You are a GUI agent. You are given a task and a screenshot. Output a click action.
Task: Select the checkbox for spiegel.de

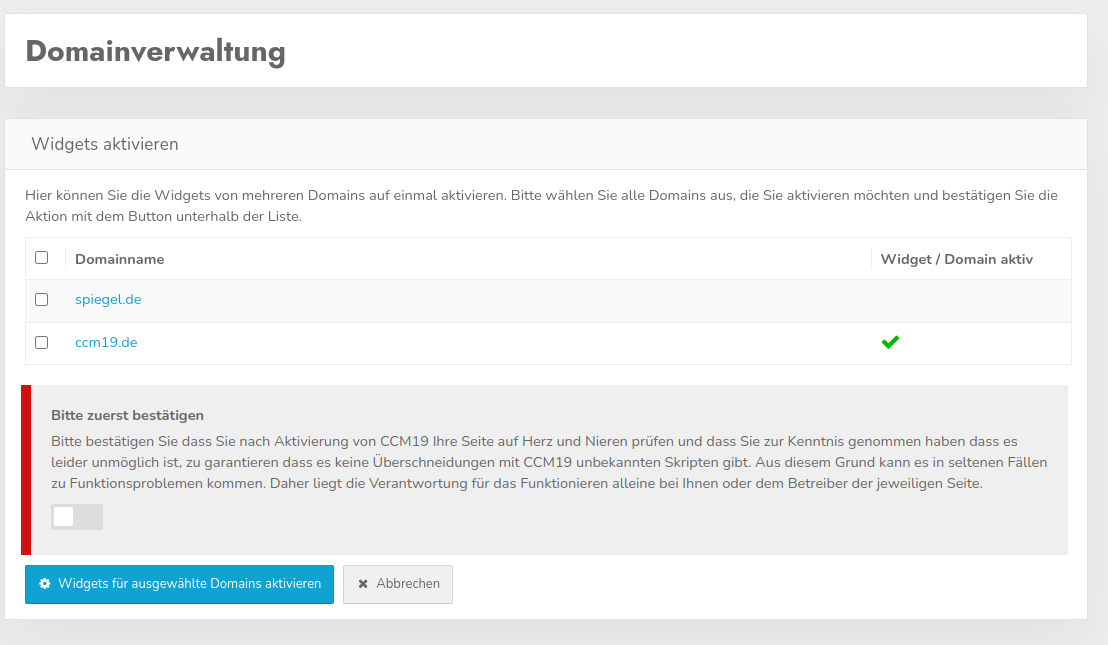click(x=42, y=299)
